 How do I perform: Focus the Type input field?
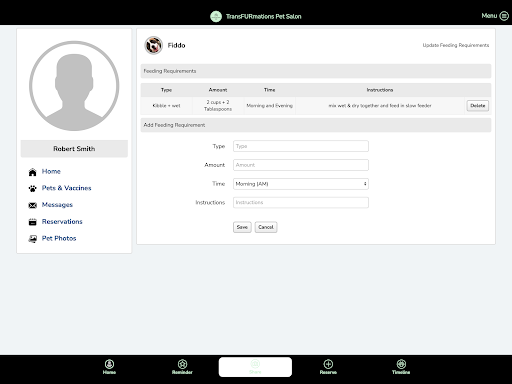301,146
